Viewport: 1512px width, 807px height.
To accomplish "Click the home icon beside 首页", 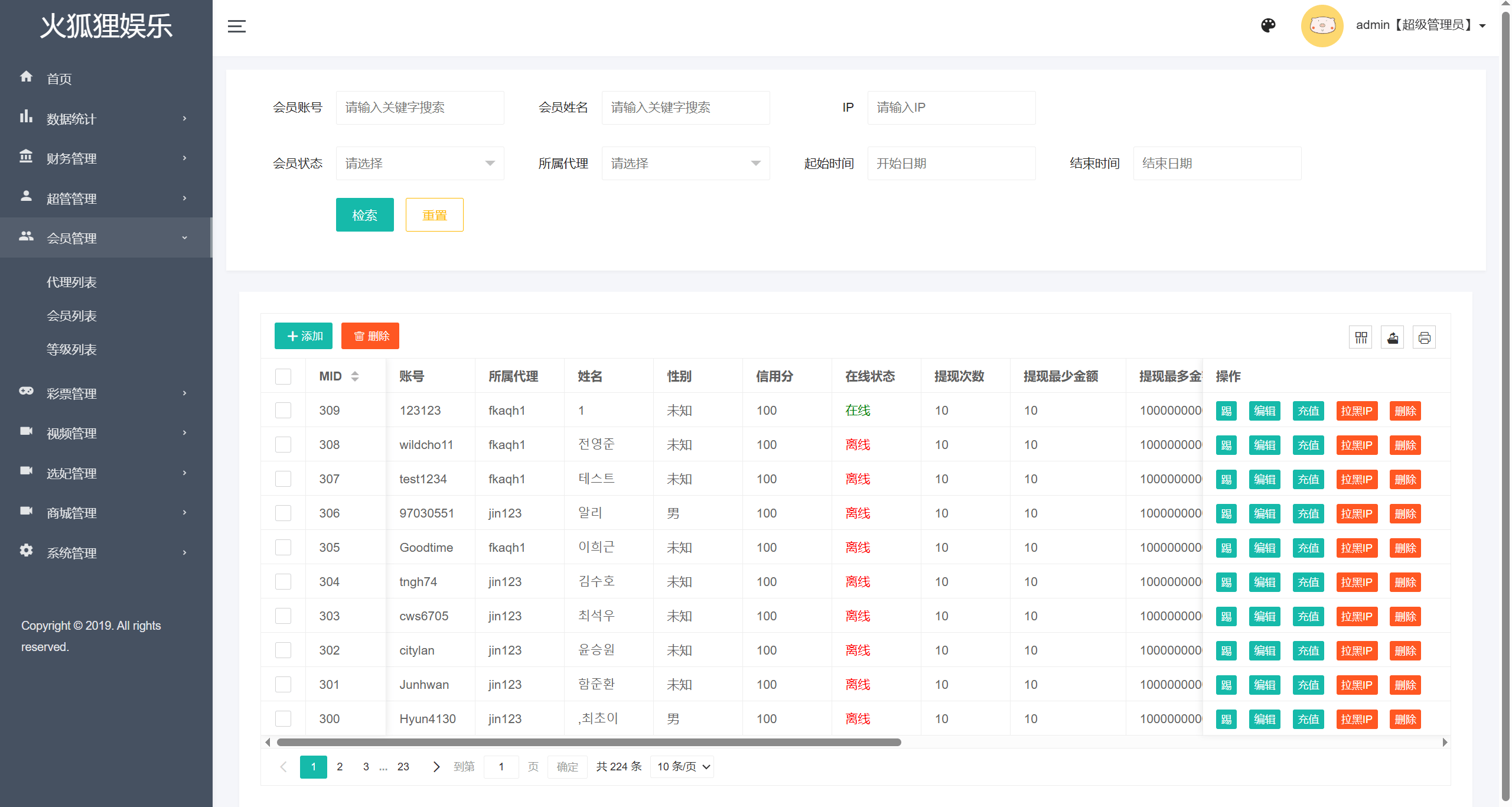I will (26, 77).
